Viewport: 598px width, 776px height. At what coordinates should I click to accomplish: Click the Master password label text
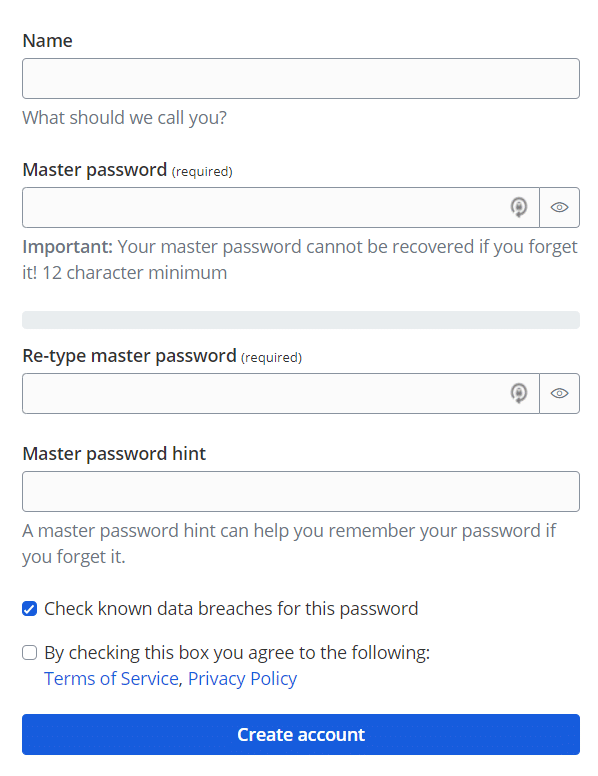[95, 170]
